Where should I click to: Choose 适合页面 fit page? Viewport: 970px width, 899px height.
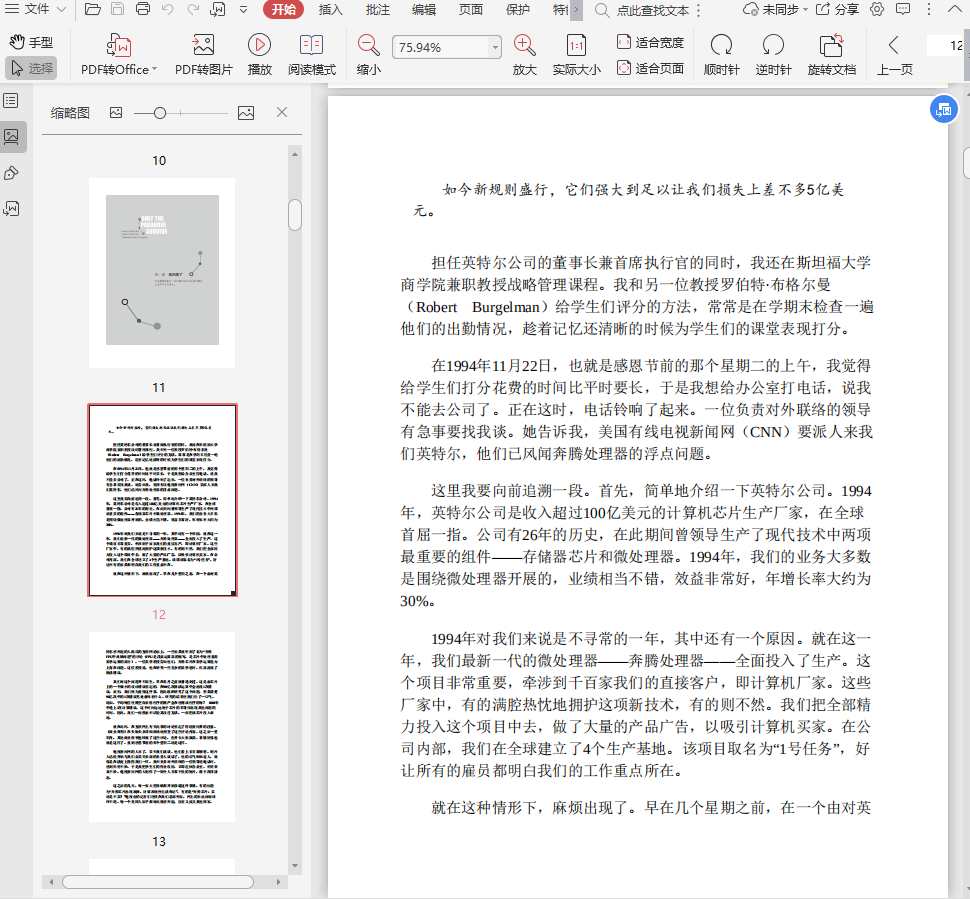click(x=651, y=68)
